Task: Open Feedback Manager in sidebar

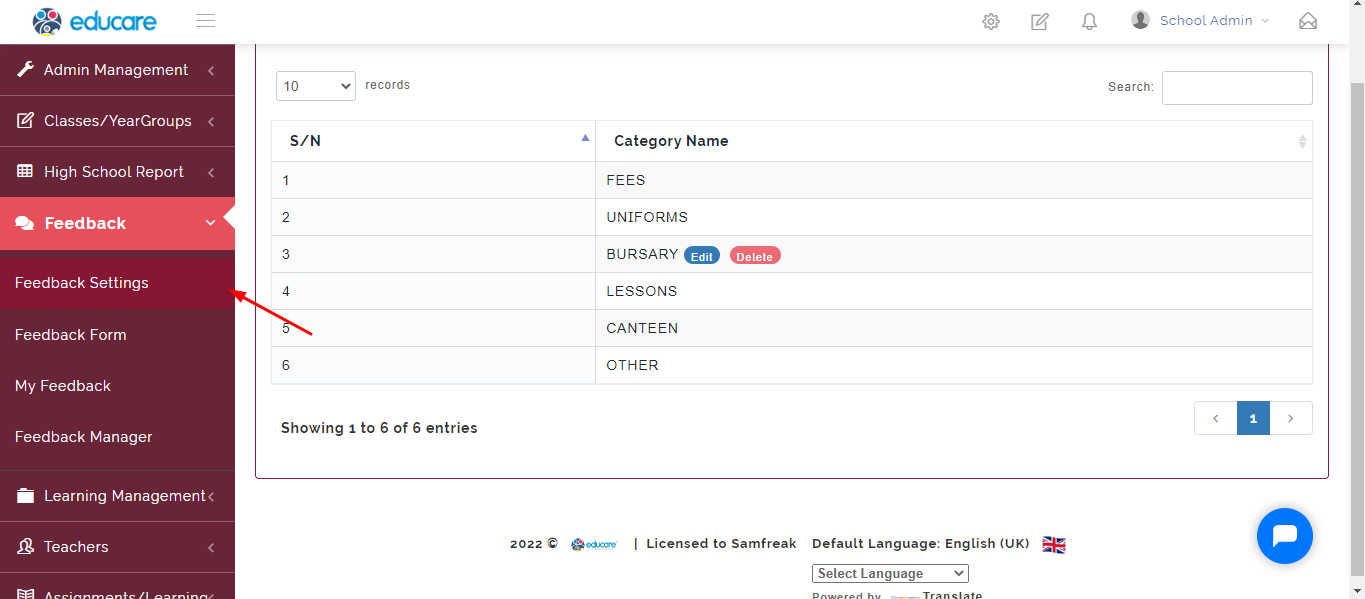Action: click(x=117, y=437)
